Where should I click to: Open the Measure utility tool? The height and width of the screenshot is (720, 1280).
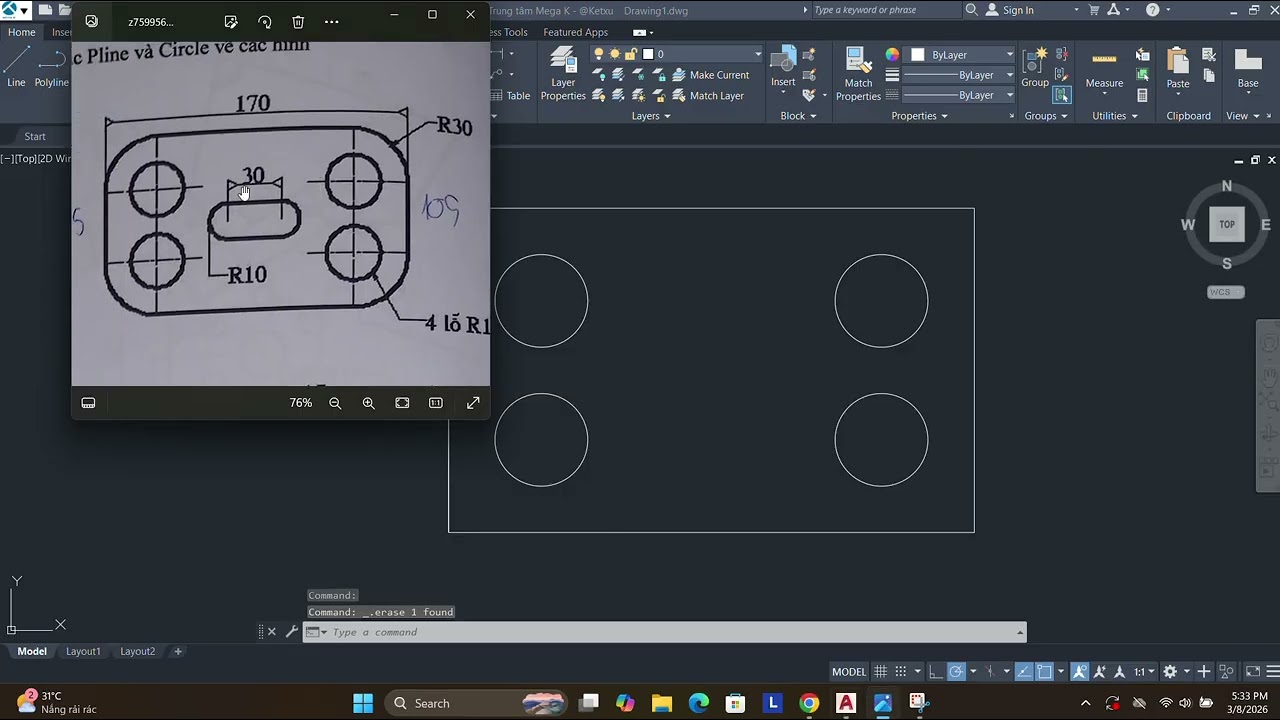(x=1104, y=68)
